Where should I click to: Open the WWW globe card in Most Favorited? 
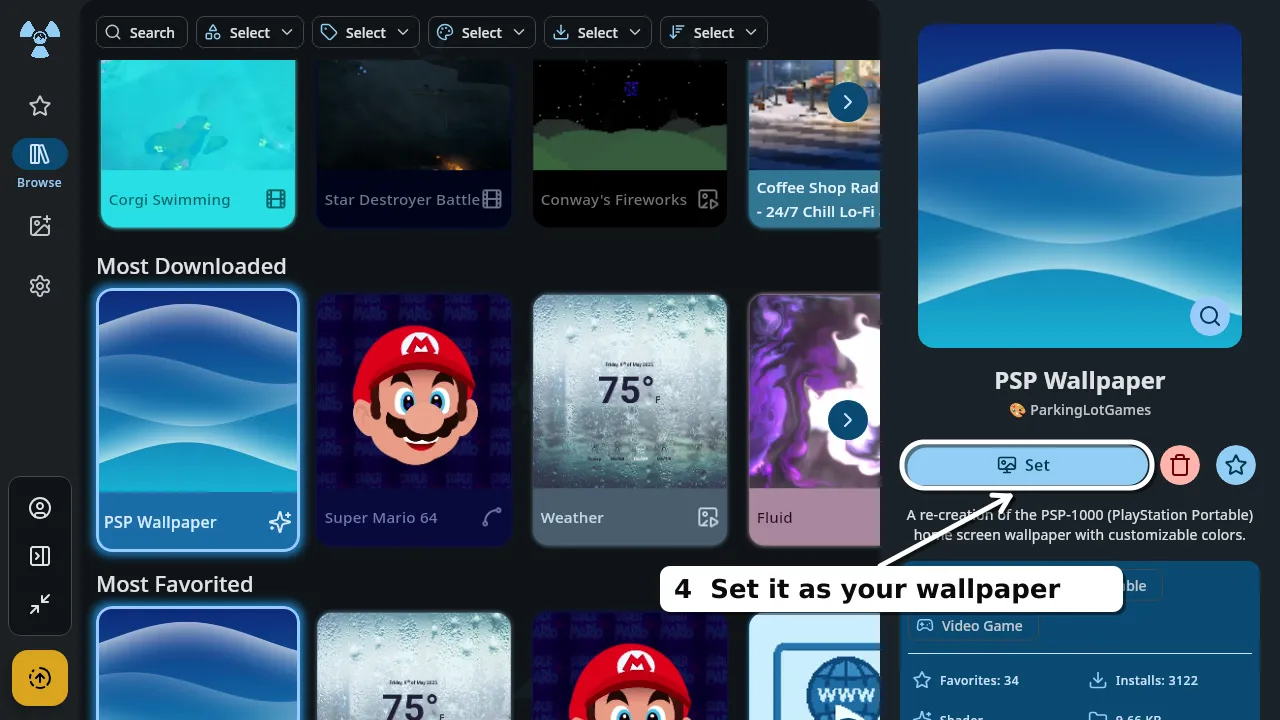pyautogui.click(x=814, y=666)
